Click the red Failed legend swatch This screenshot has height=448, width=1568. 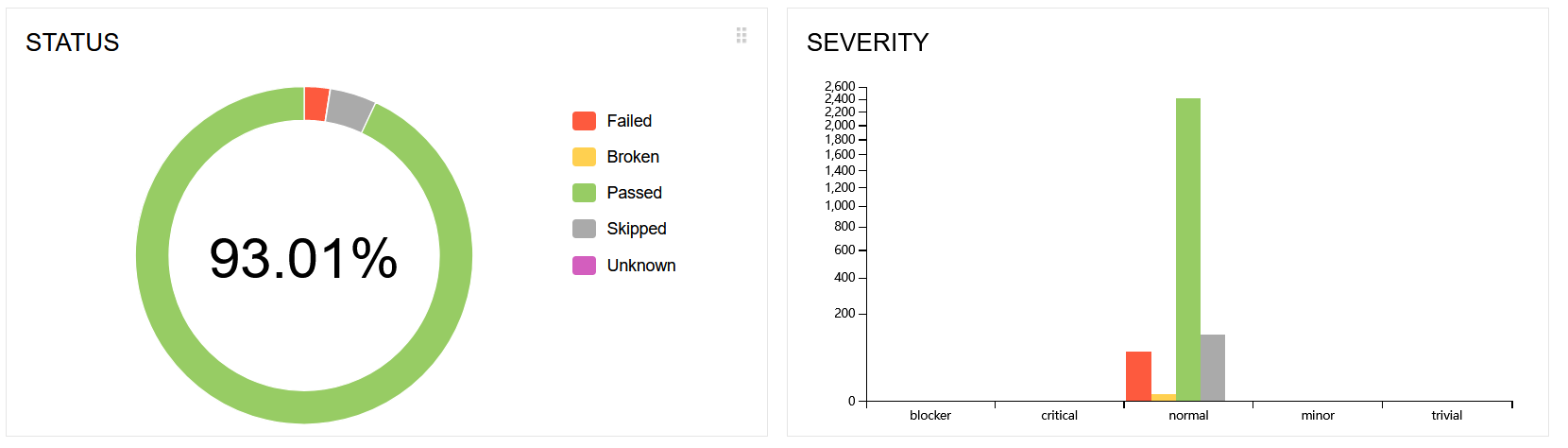[x=584, y=121]
